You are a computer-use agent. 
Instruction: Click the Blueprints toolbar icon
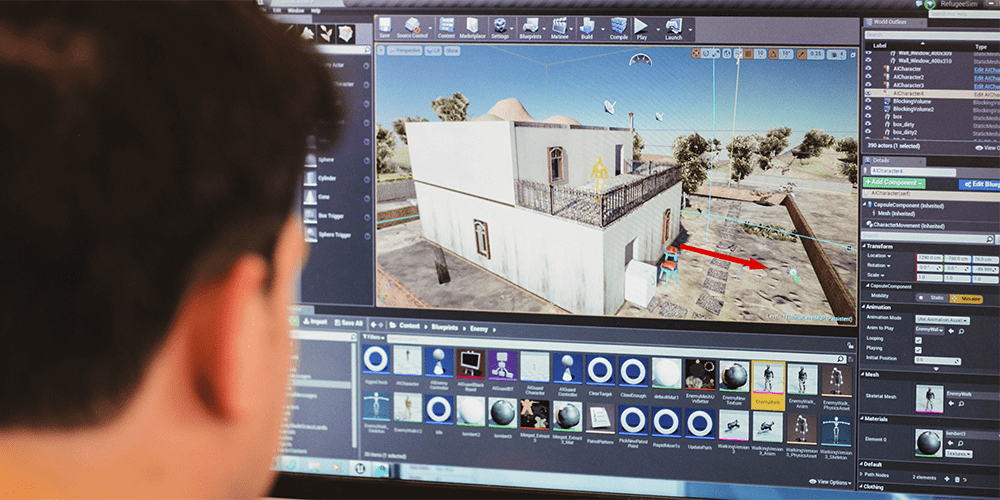click(x=531, y=28)
